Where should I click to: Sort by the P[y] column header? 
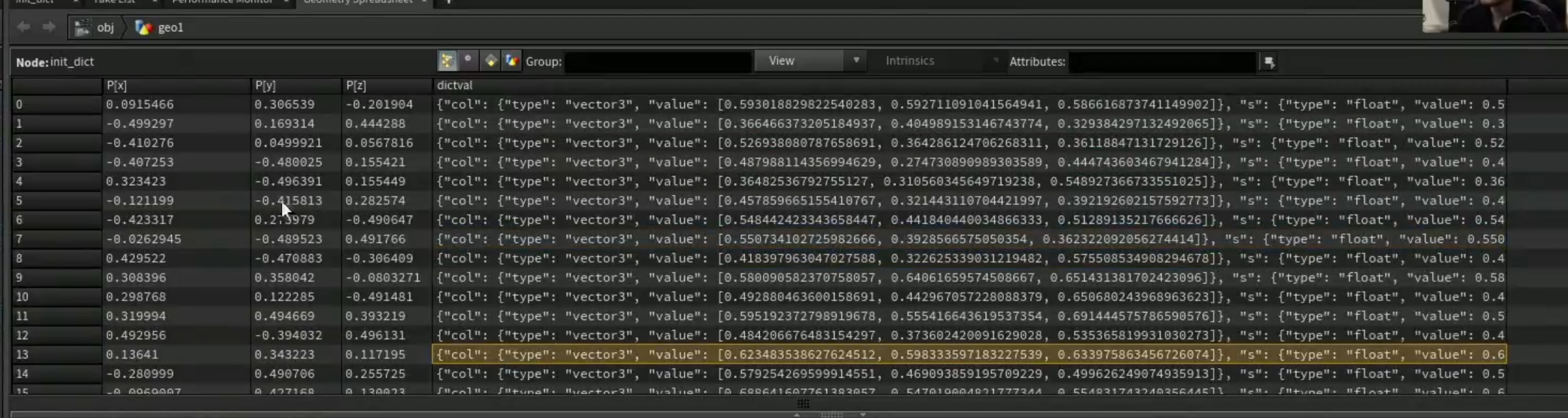(x=297, y=85)
